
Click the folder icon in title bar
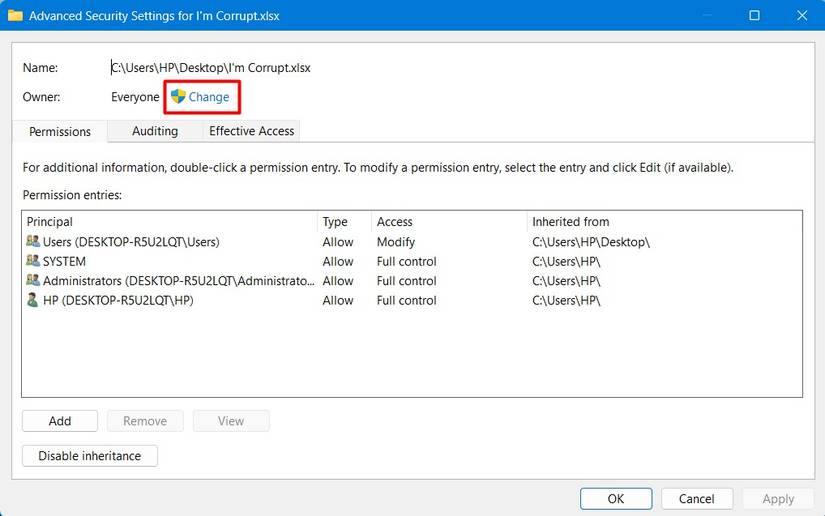coord(15,16)
